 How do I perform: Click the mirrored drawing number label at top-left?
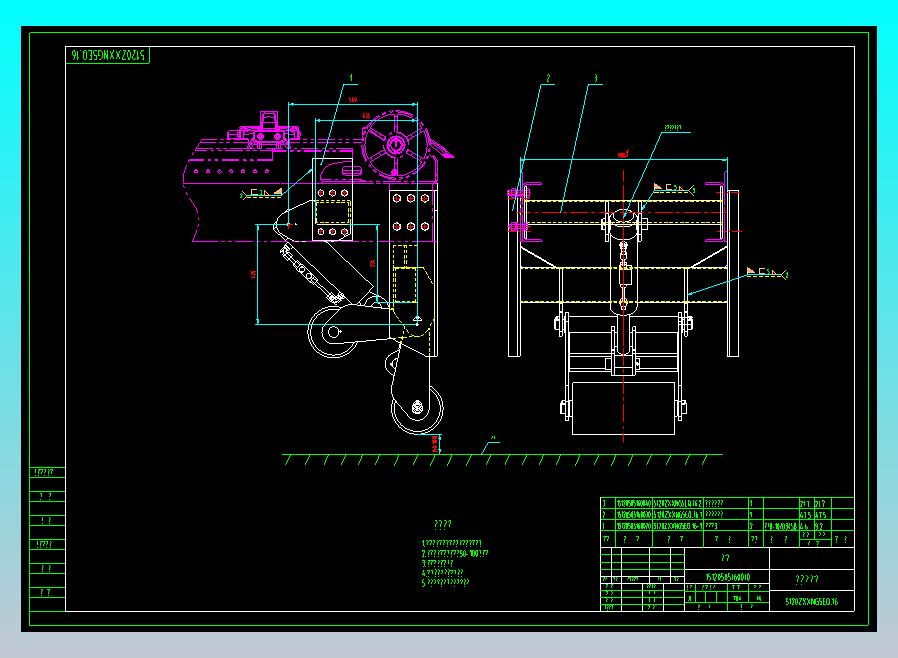click(x=108, y=55)
